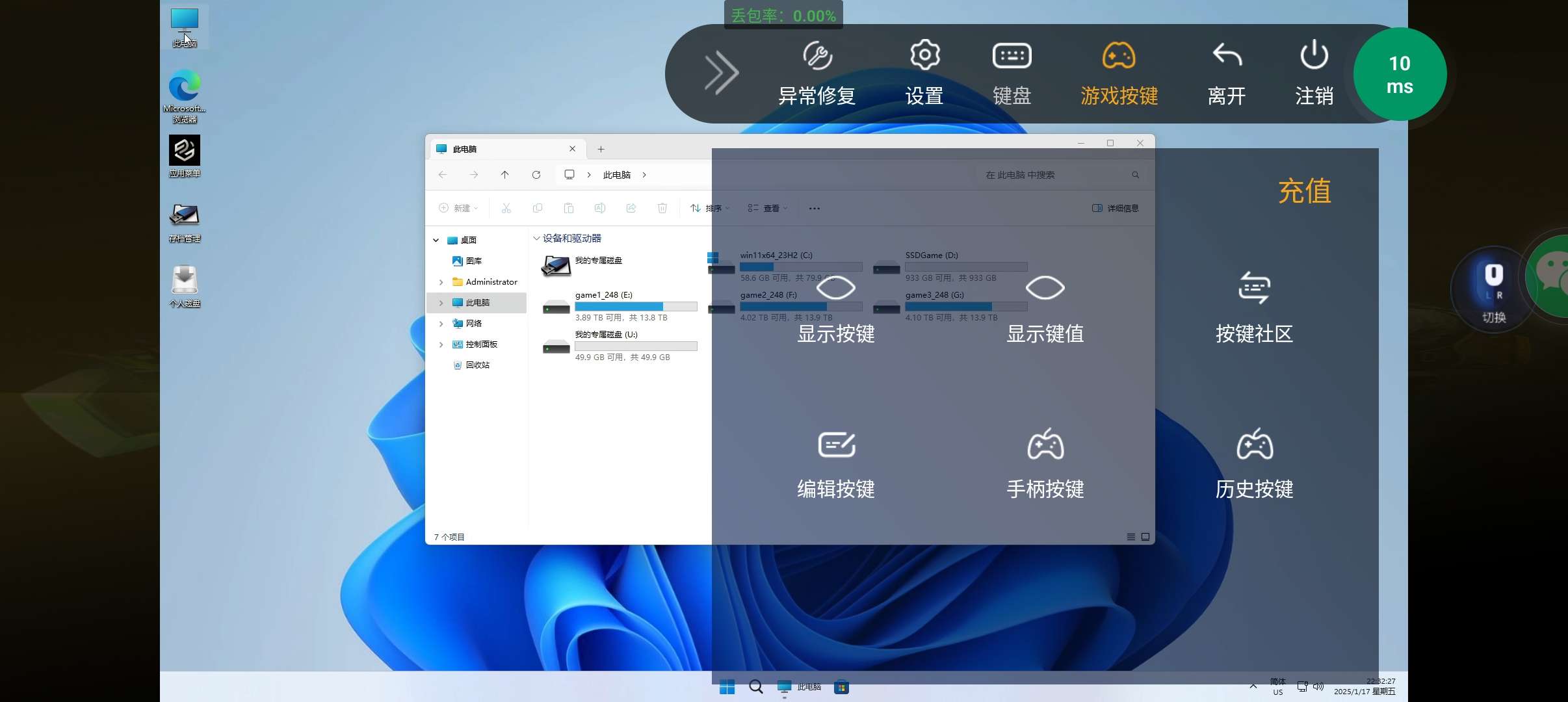
Task: Switch to large thumbnails view icon
Action: click(1145, 537)
